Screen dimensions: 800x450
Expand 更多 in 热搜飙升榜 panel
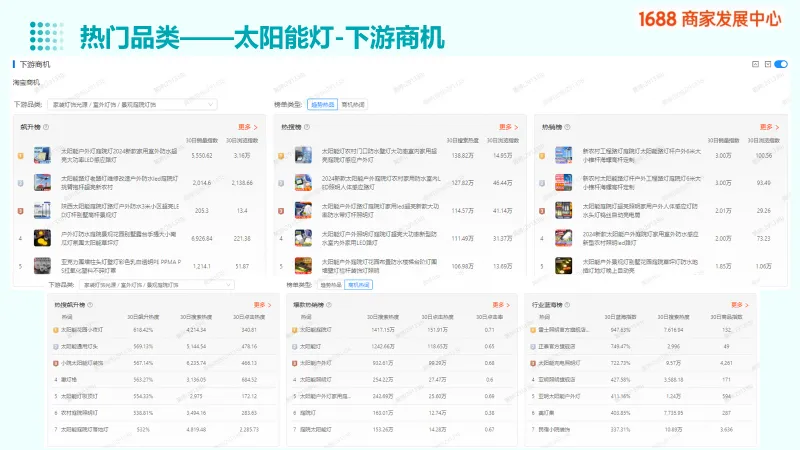[x=262, y=305]
